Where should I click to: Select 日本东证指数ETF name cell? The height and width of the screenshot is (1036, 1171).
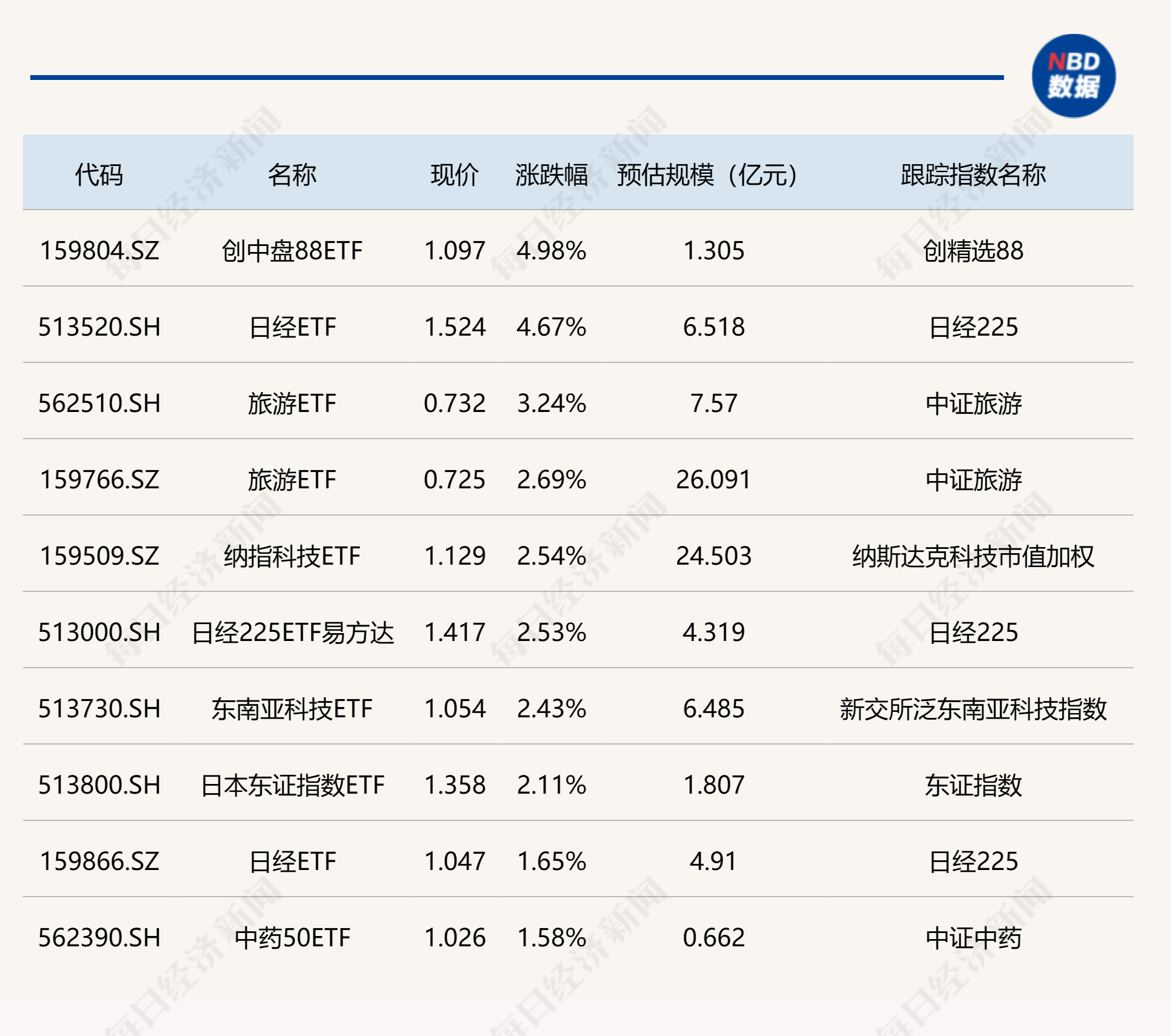pyautogui.click(x=293, y=785)
